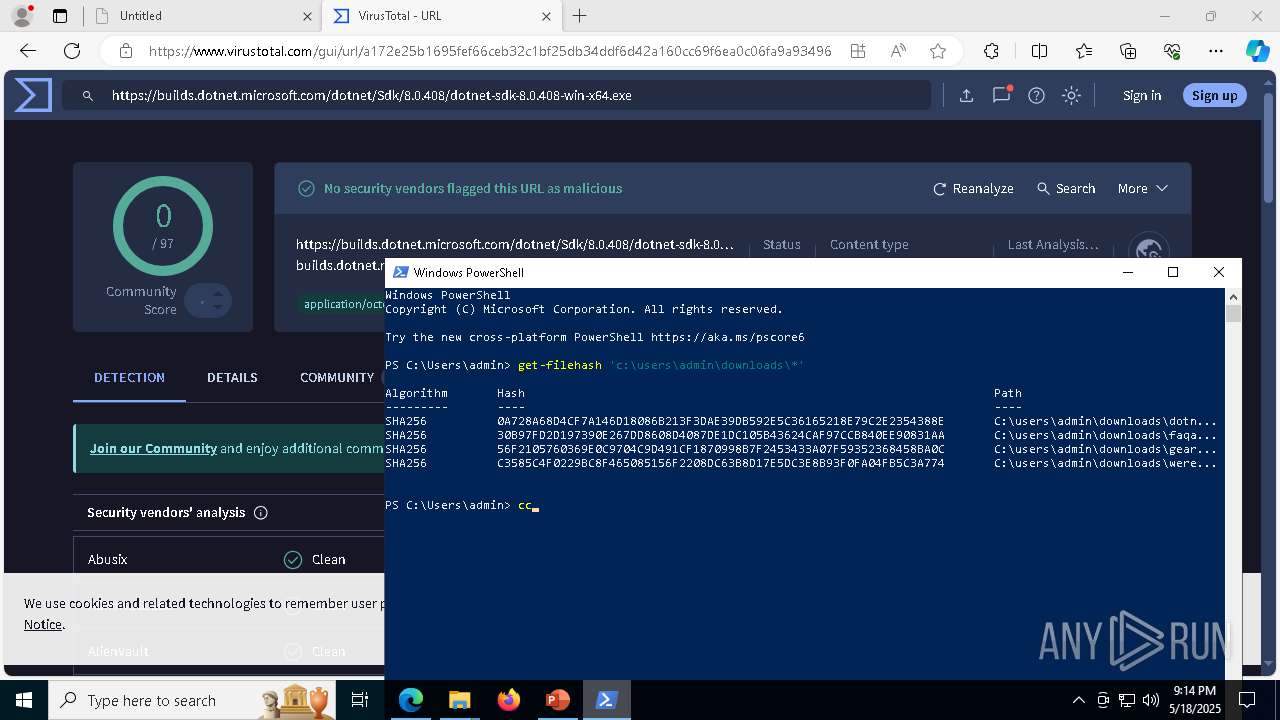This screenshot has height=720, width=1280.
Task: Click the application/octet-stream tag
Action: 342,303
